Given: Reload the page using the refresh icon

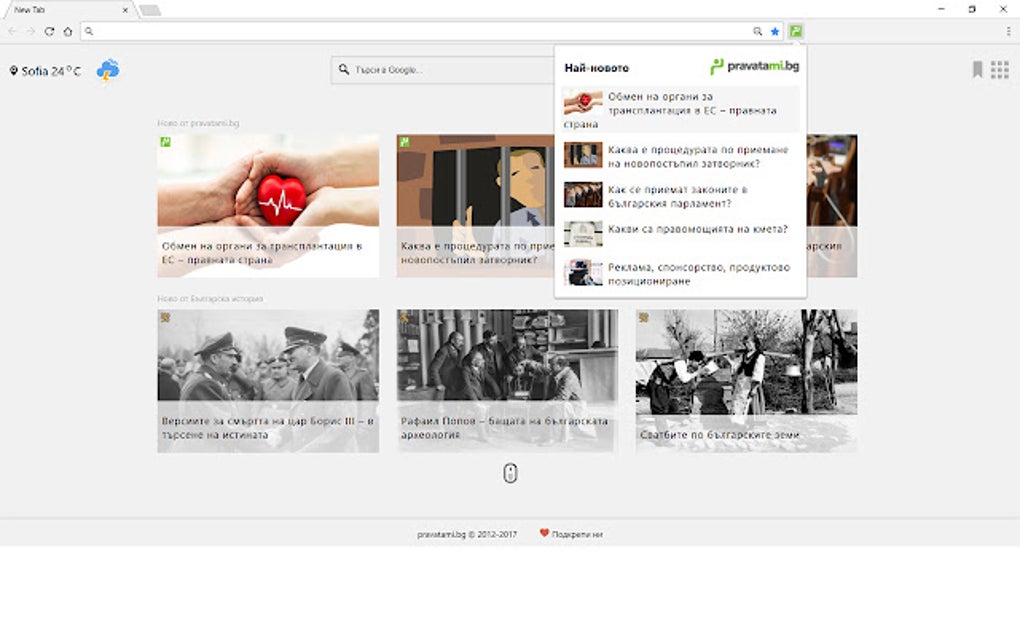Looking at the screenshot, I should 48,31.
